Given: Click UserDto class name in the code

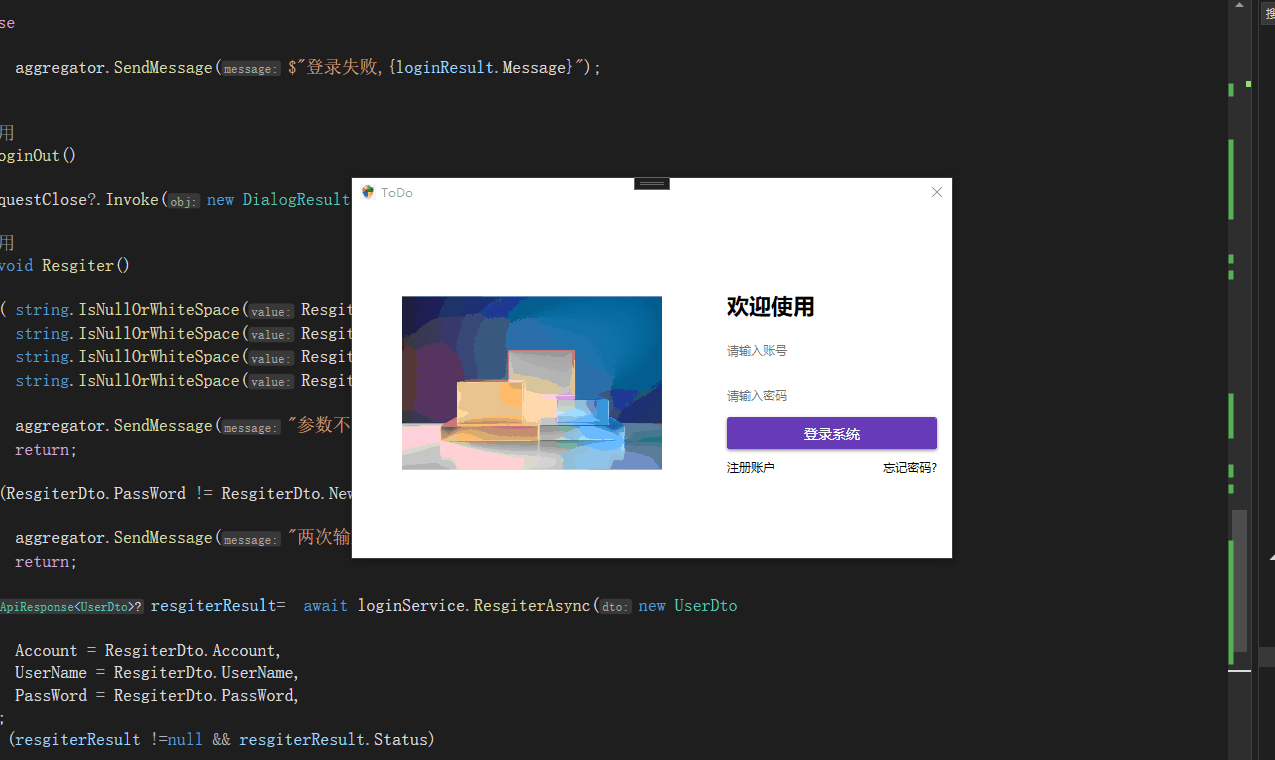Looking at the screenshot, I should click(x=705, y=606).
